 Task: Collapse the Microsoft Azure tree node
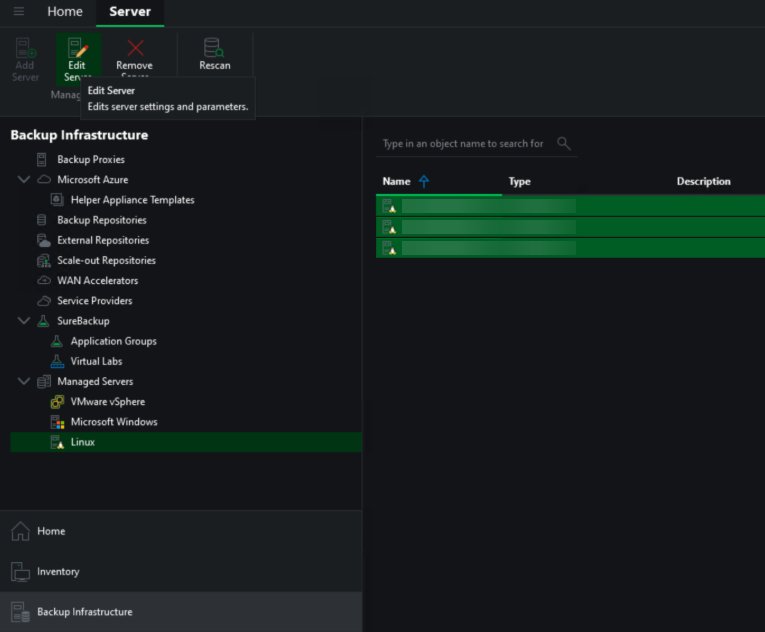(24, 180)
